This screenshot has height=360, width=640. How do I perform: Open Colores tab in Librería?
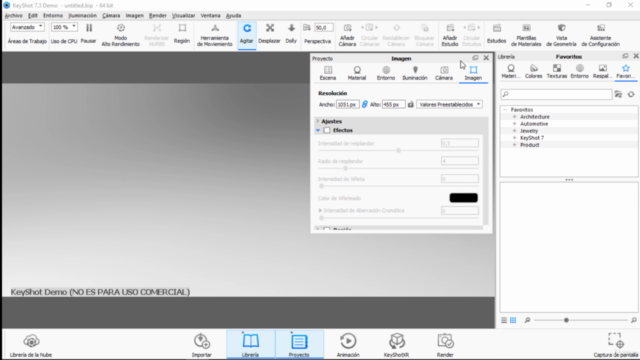click(533, 71)
